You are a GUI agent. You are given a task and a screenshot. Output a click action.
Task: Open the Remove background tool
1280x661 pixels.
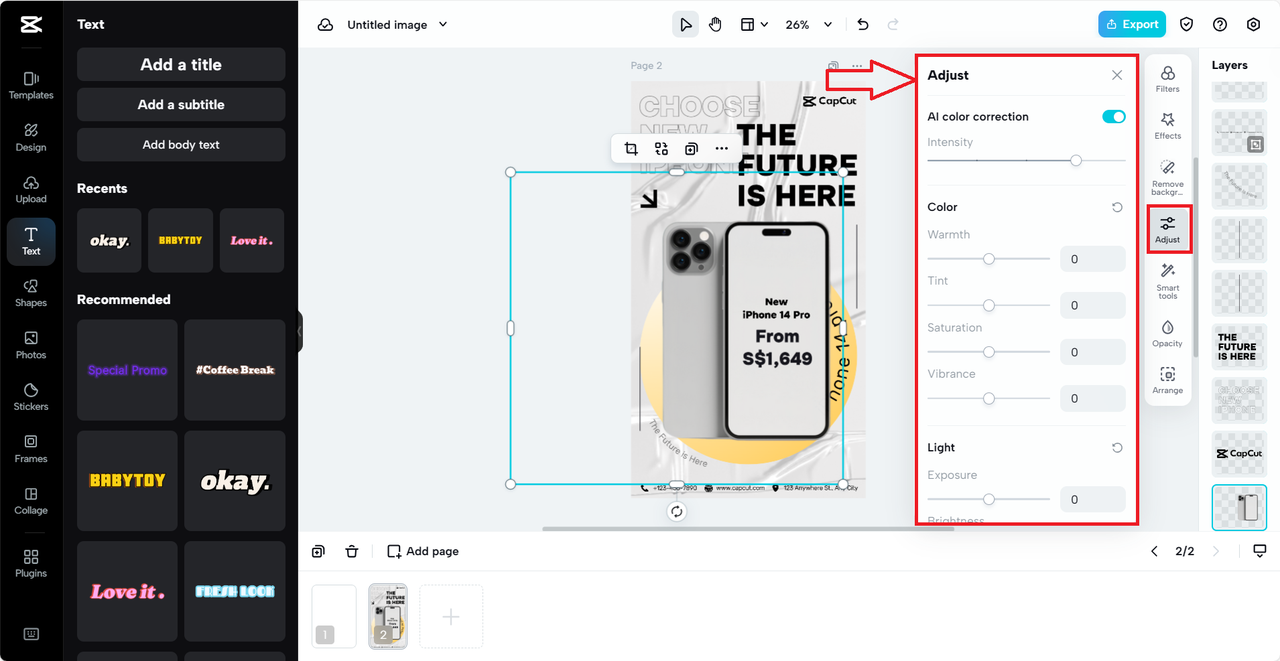pyautogui.click(x=1167, y=178)
